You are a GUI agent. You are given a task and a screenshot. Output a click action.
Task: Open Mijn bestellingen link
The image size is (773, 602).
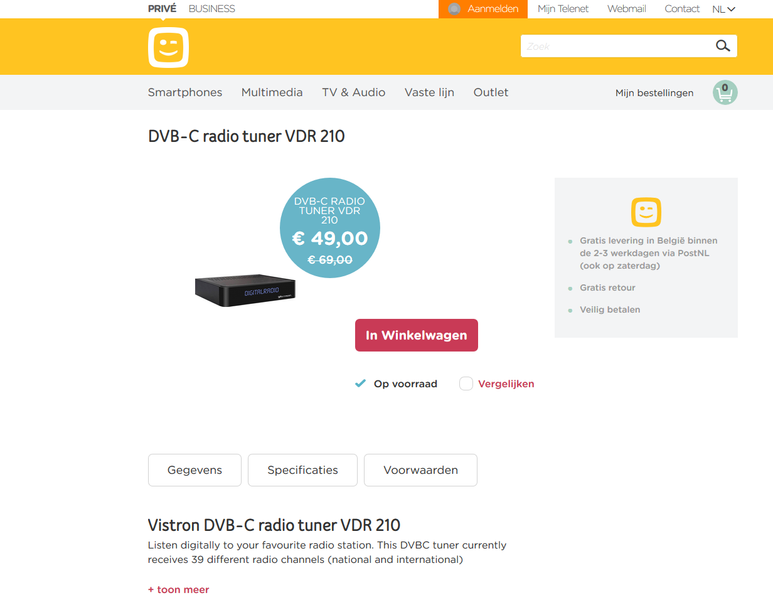(654, 93)
